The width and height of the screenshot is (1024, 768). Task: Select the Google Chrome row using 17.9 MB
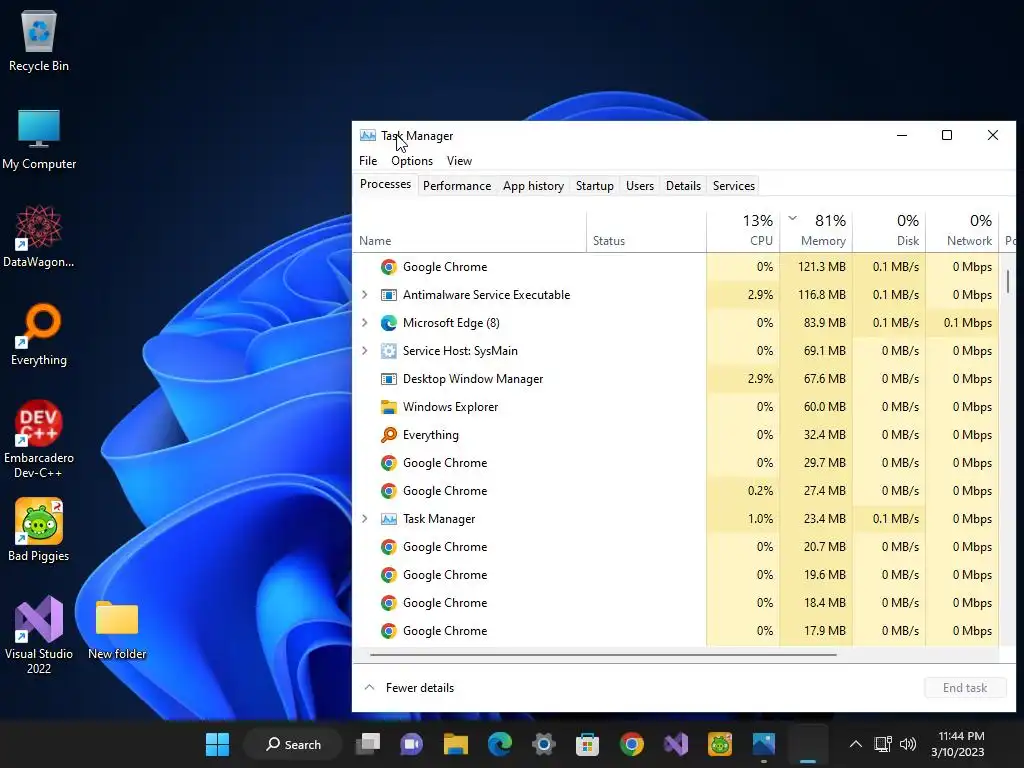pos(676,631)
